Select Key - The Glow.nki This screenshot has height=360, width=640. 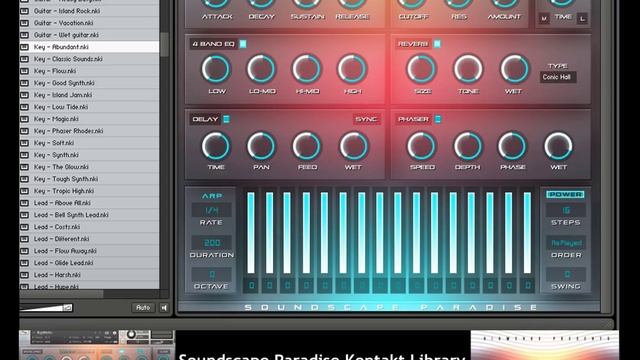coord(89,167)
